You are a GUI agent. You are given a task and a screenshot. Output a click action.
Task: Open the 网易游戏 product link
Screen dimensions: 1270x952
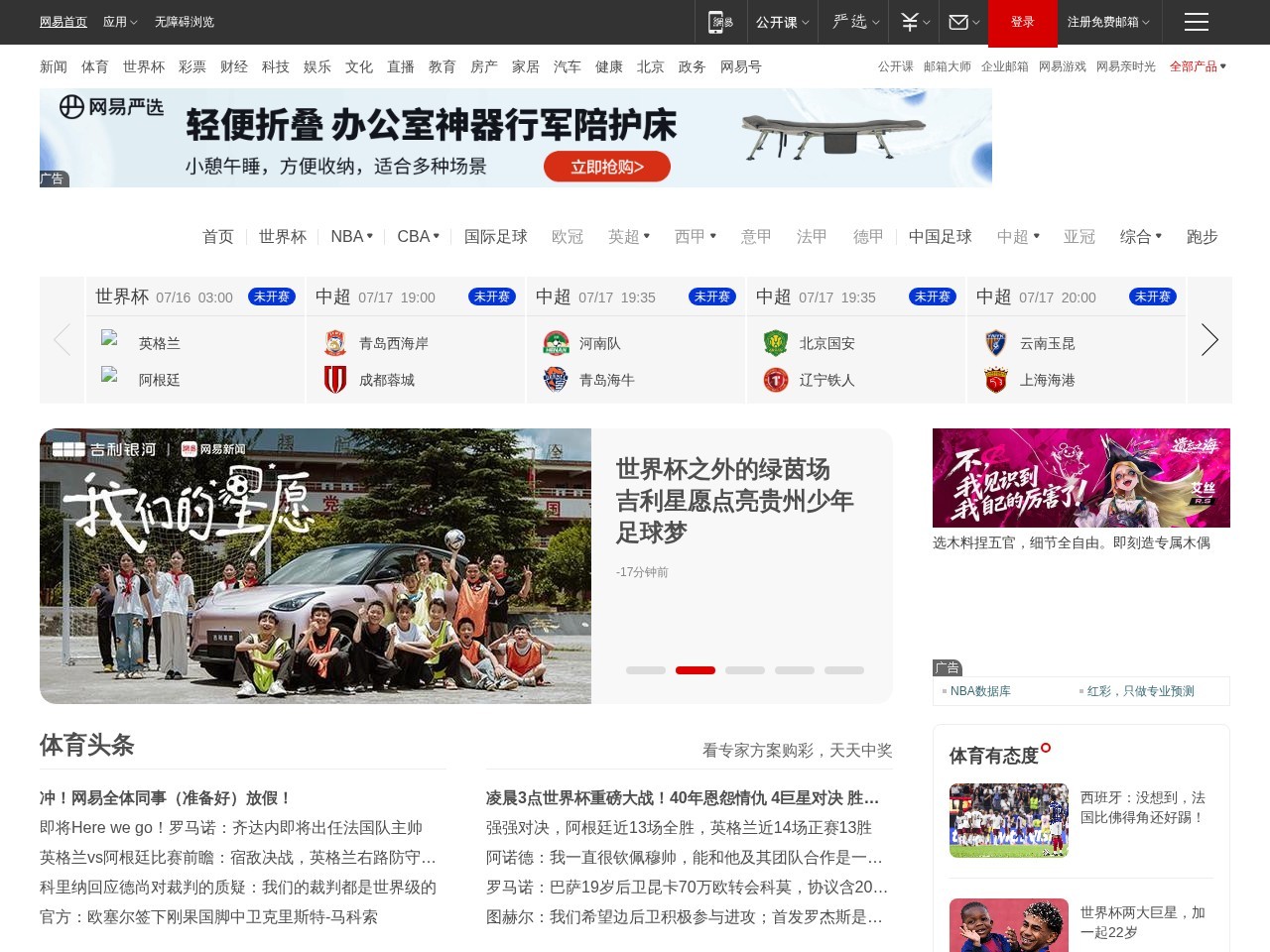point(1063,66)
